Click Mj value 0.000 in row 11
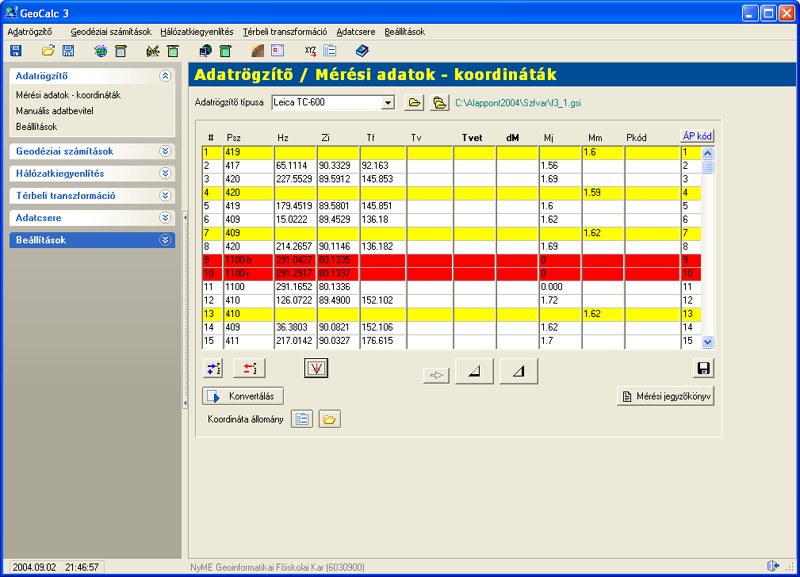The width and height of the screenshot is (800, 577). click(x=560, y=287)
